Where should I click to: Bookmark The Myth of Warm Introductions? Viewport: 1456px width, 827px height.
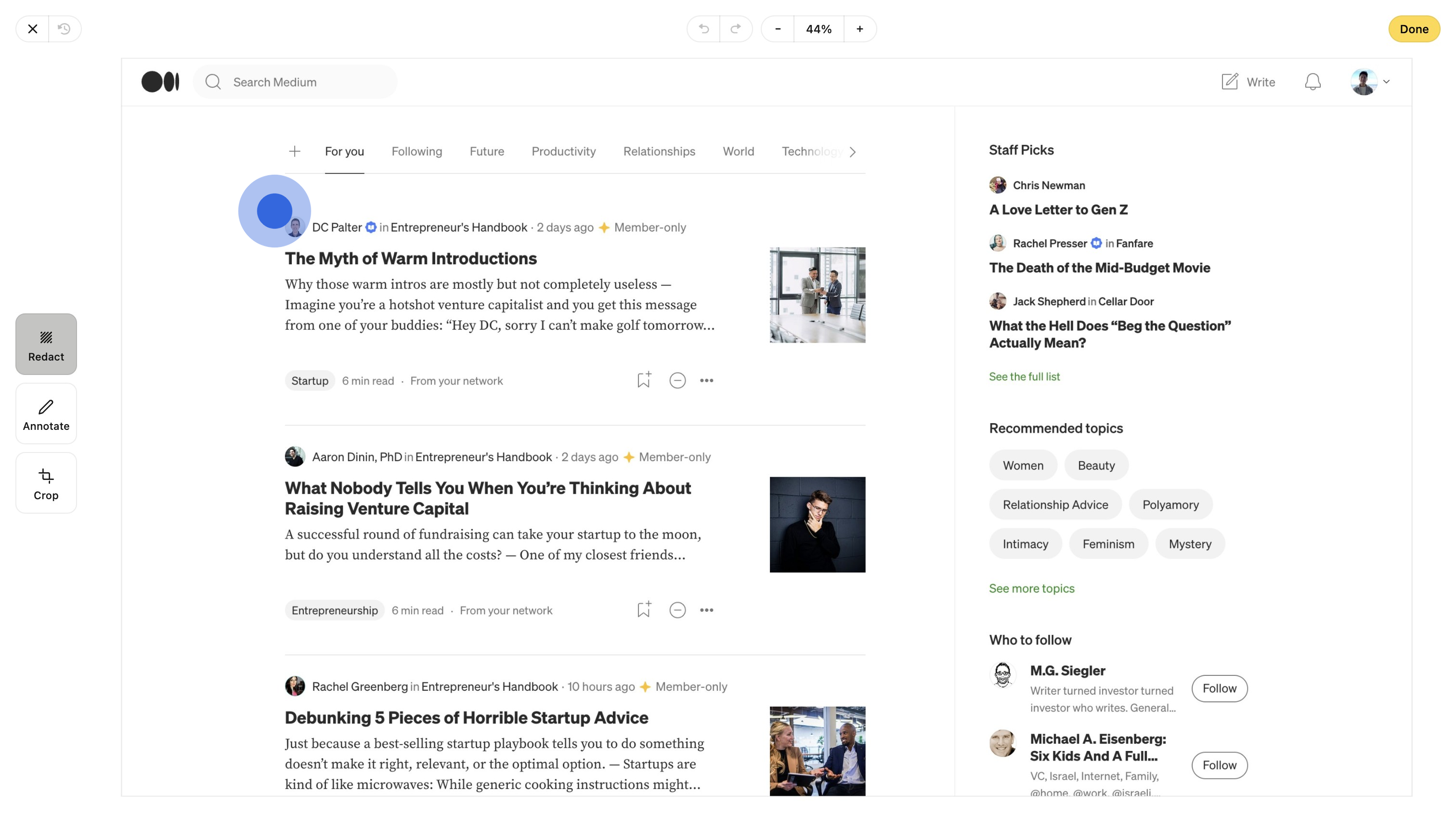click(643, 380)
